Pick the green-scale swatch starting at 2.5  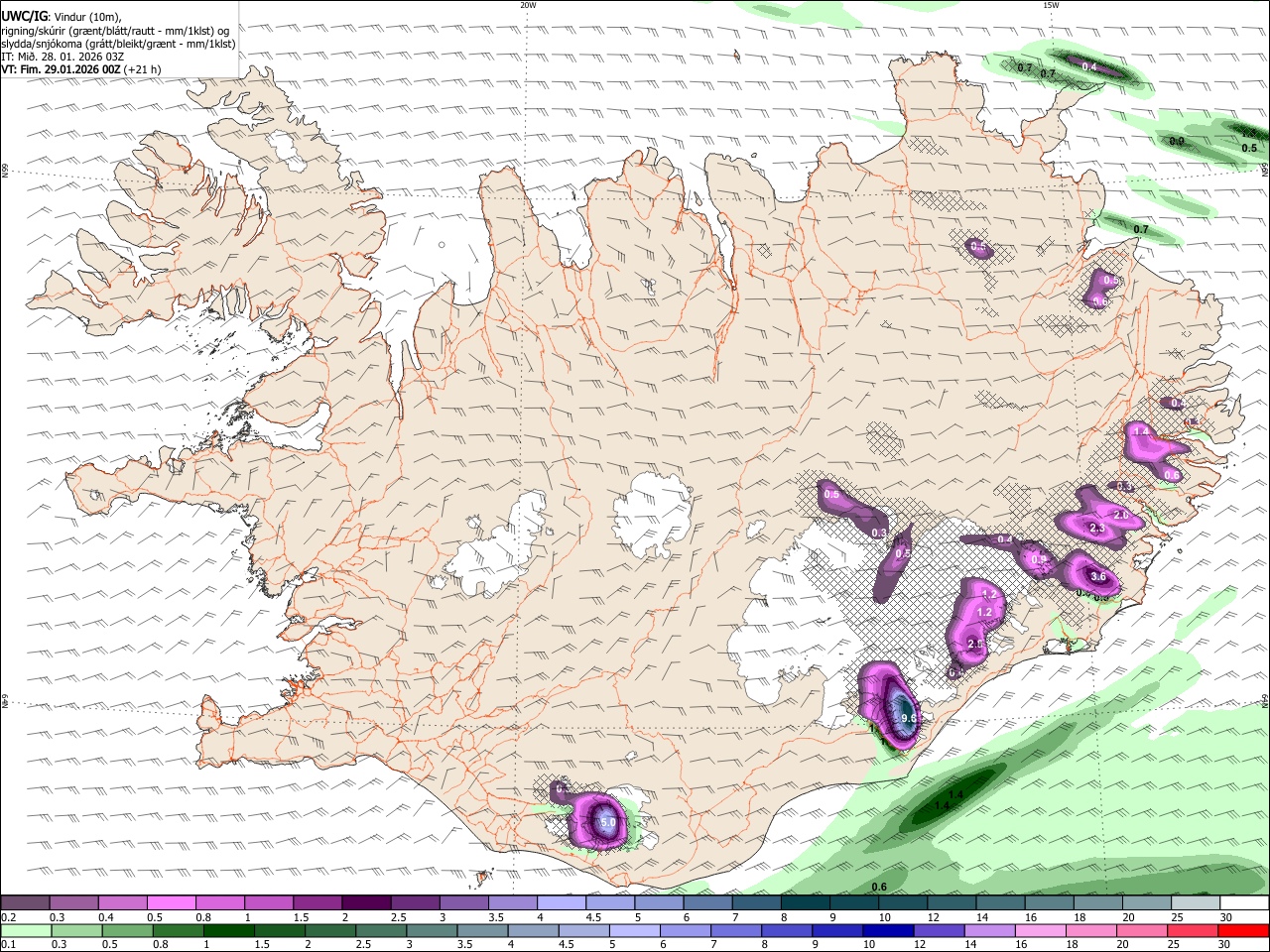[381, 931]
